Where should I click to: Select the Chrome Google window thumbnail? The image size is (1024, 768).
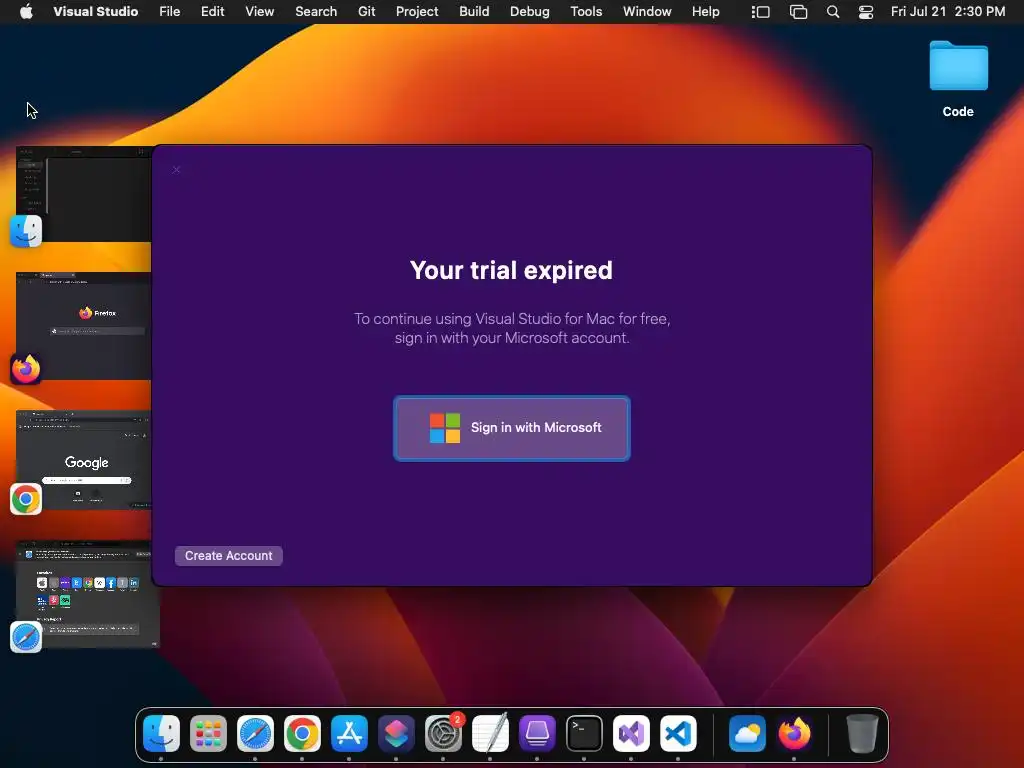pyautogui.click(x=84, y=460)
